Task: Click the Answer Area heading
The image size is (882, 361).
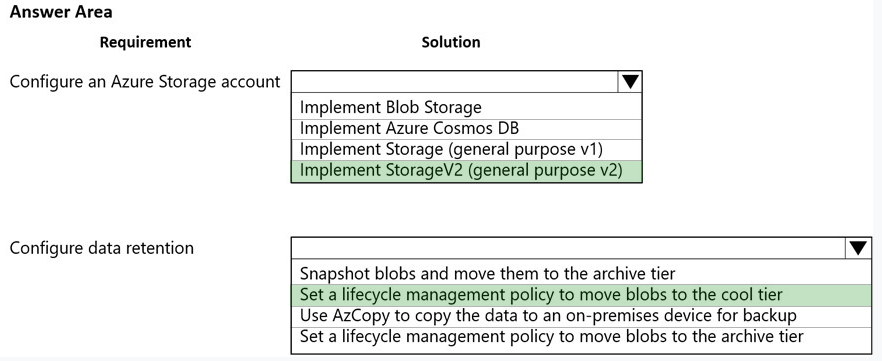Action: pos(61,12)
